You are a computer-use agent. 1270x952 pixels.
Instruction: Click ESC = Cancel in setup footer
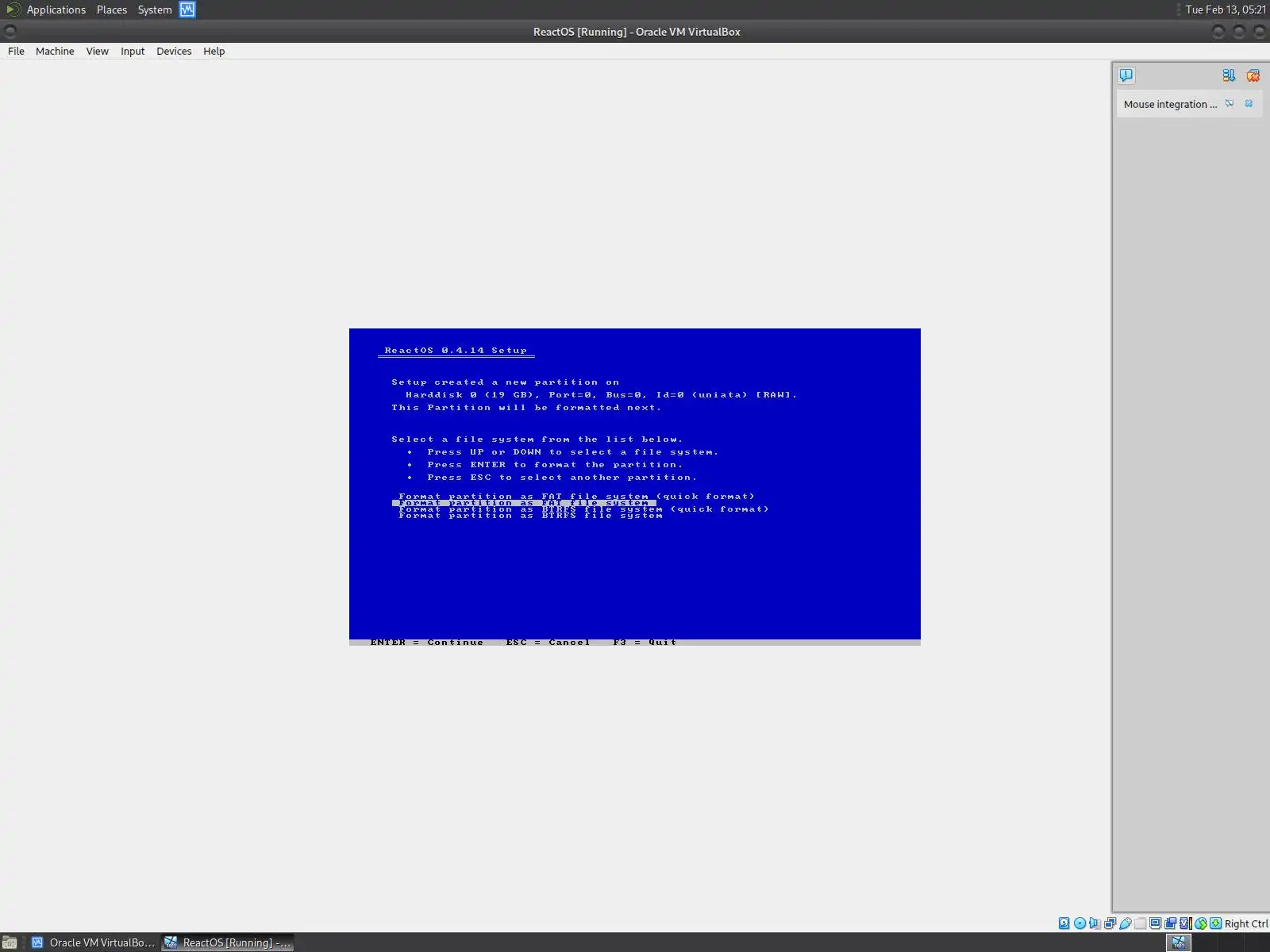[548, 642]
